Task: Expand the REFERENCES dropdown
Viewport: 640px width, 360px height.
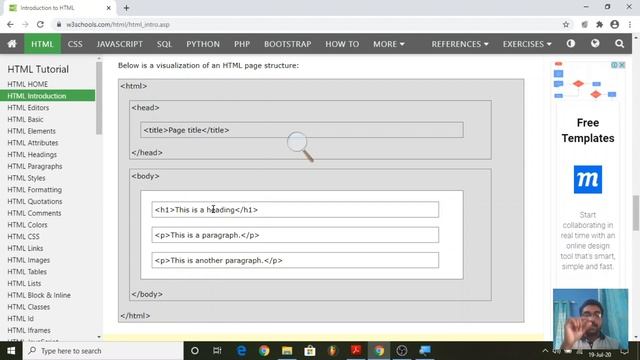Action: tap(460, 44)
